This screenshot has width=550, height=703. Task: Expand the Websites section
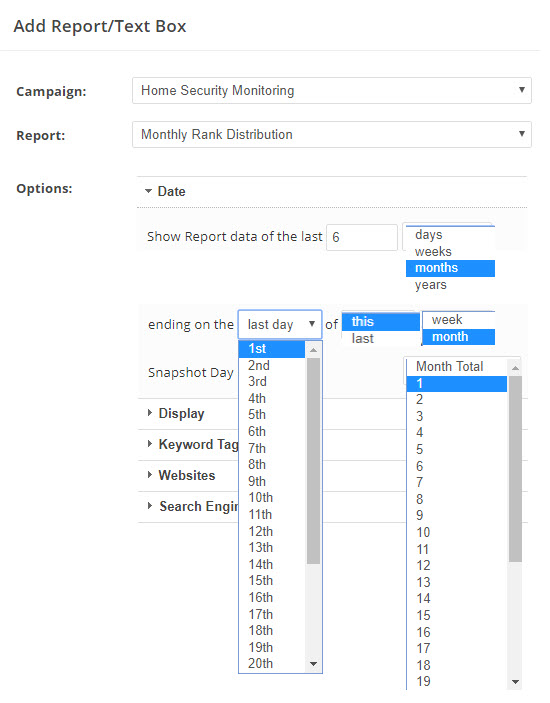[x=181, y=475]
